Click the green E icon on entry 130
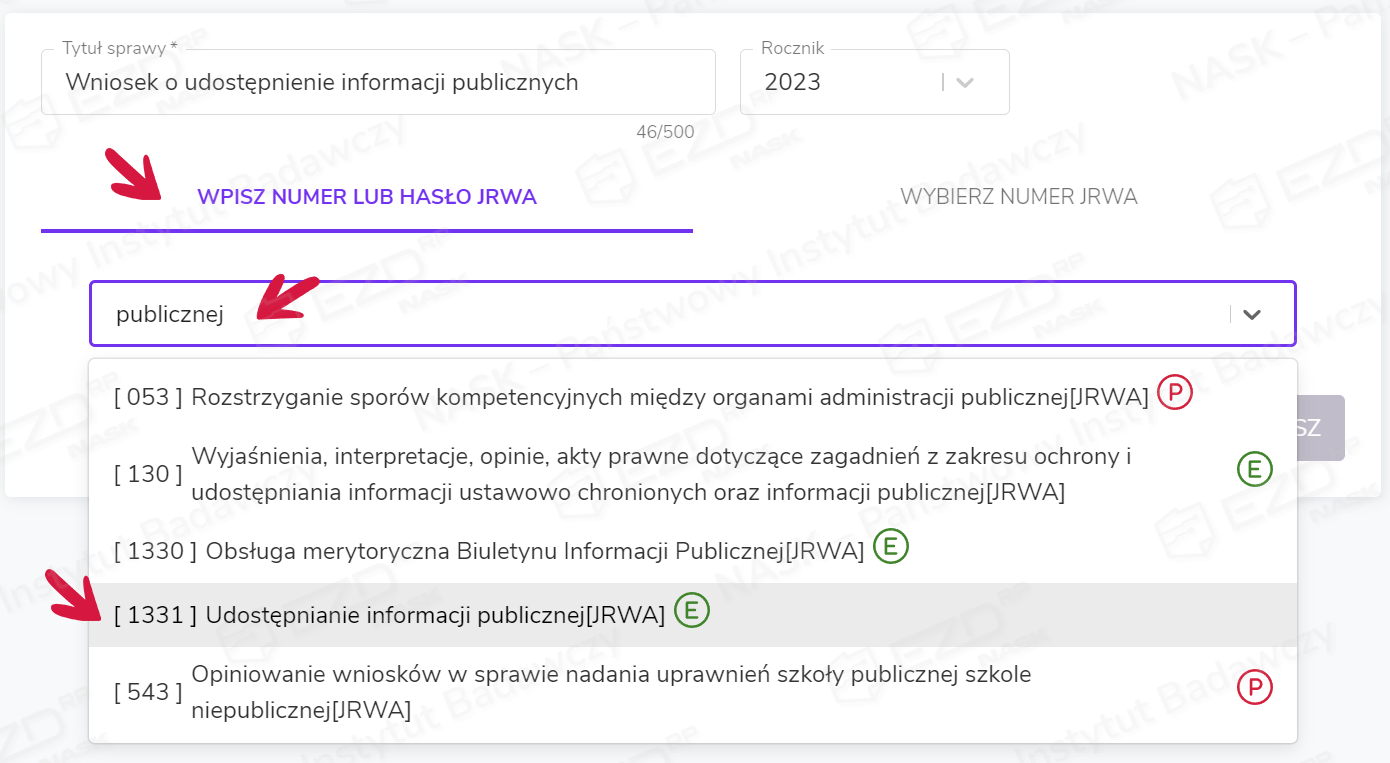The image size is (1390, 763). pos(1254,469)
